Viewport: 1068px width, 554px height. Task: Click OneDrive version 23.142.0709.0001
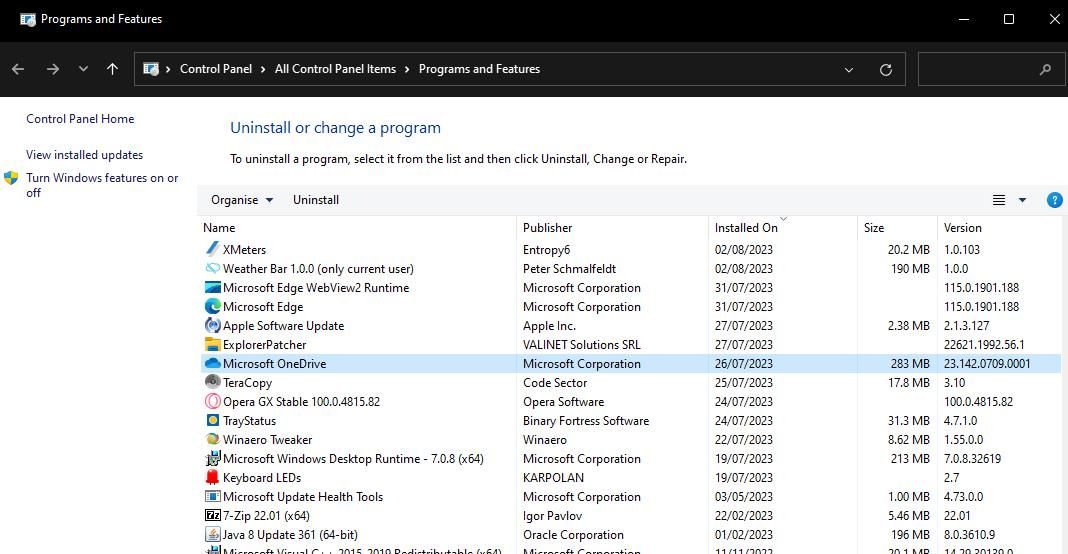[x=987, y=364]
